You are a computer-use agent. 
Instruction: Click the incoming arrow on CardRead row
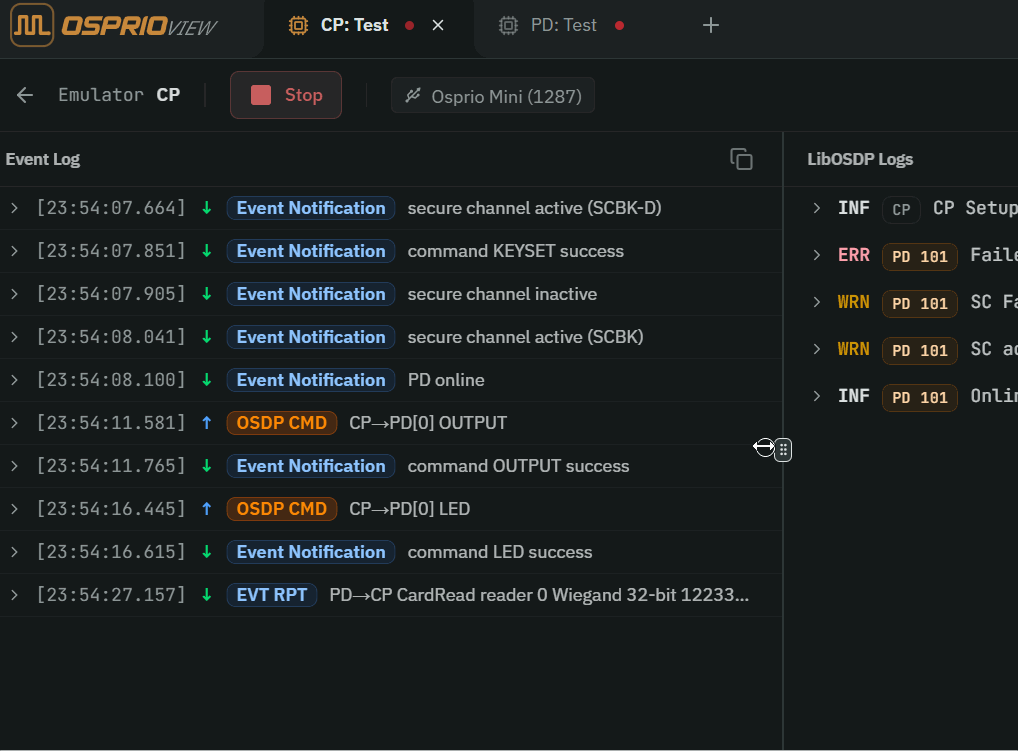coord(206,595)
